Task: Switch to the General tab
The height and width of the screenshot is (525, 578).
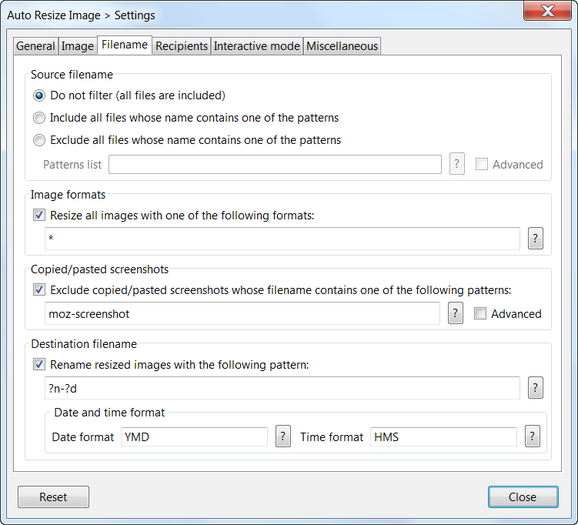Action: pos(36,46)
